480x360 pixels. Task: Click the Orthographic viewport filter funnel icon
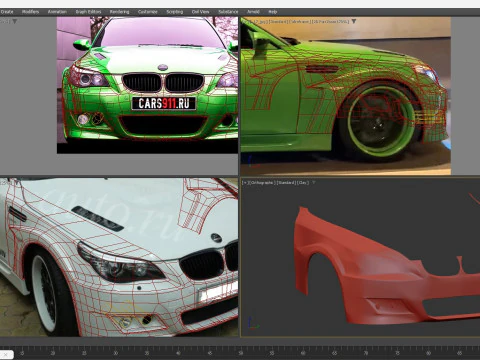(314, 183)
